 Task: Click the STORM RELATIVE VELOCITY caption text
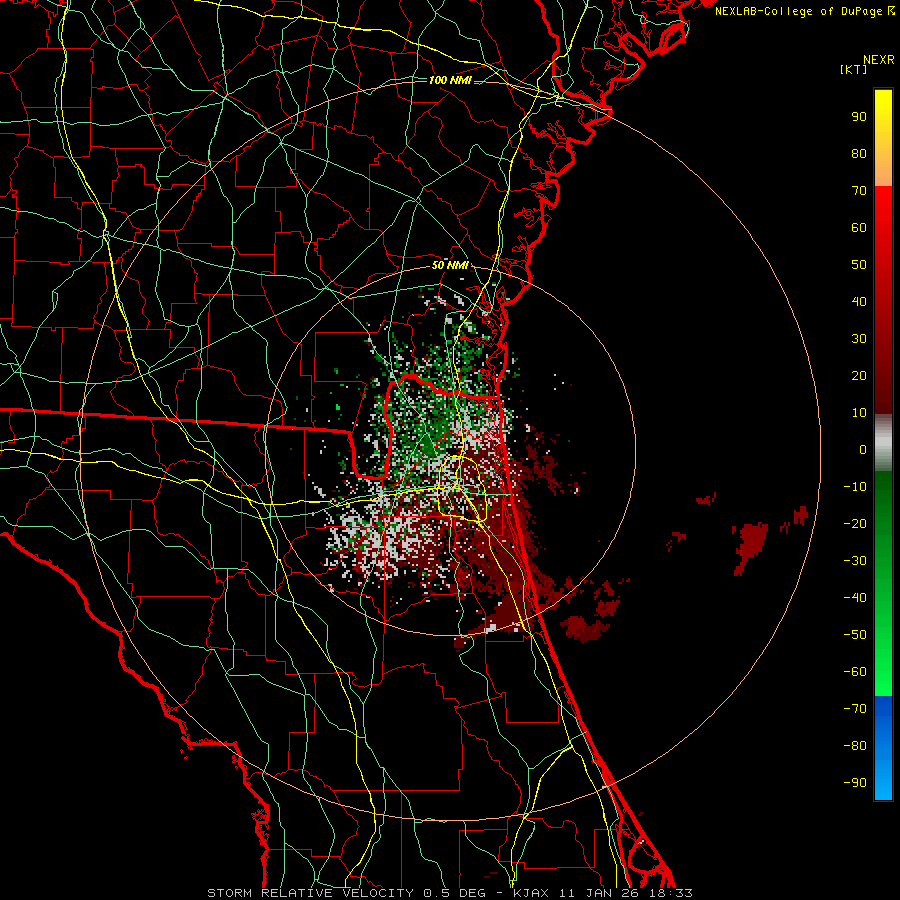pyautogui.click(x=310, y=893)
